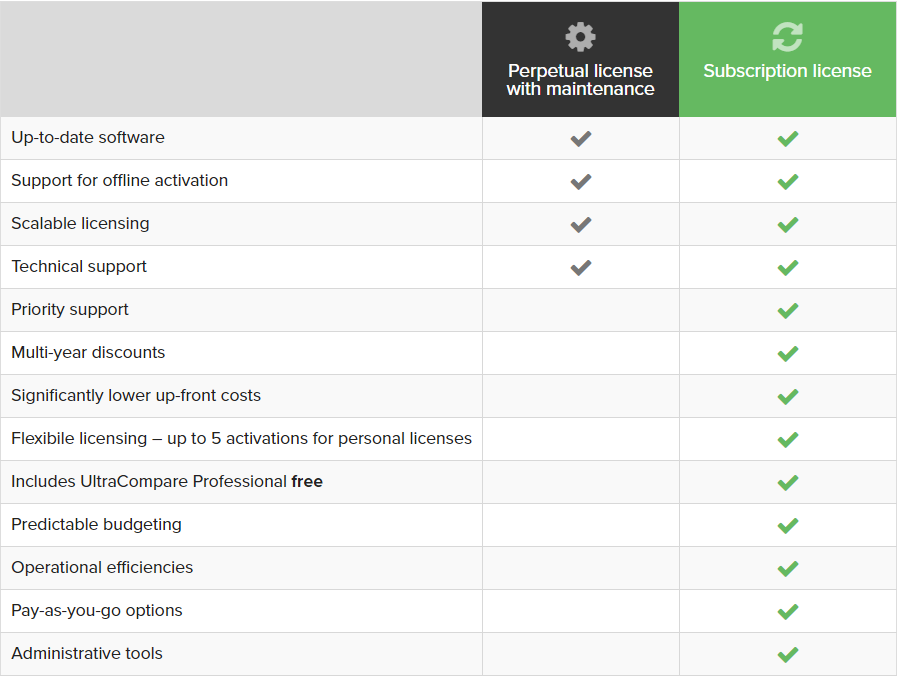Click the gray checkmark for Up-to-date software
Screen dimensions: 898x677
coord(581,139)
